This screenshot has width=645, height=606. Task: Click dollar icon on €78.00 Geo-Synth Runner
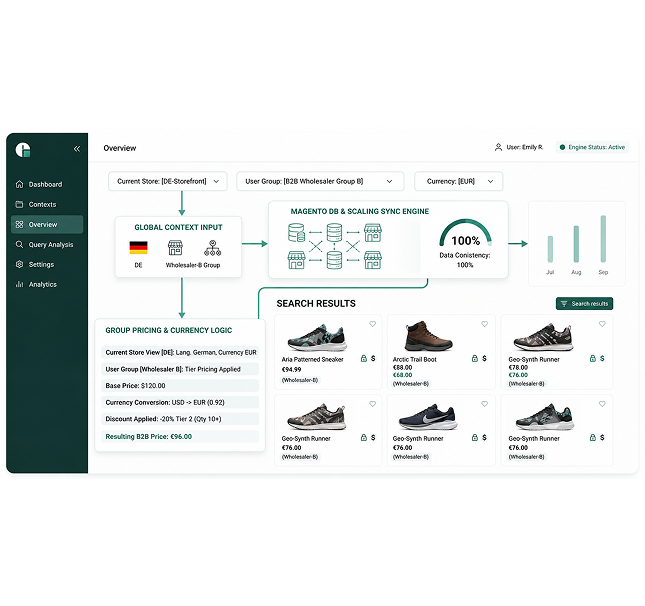pyautogui.click(x=602, y=358)
